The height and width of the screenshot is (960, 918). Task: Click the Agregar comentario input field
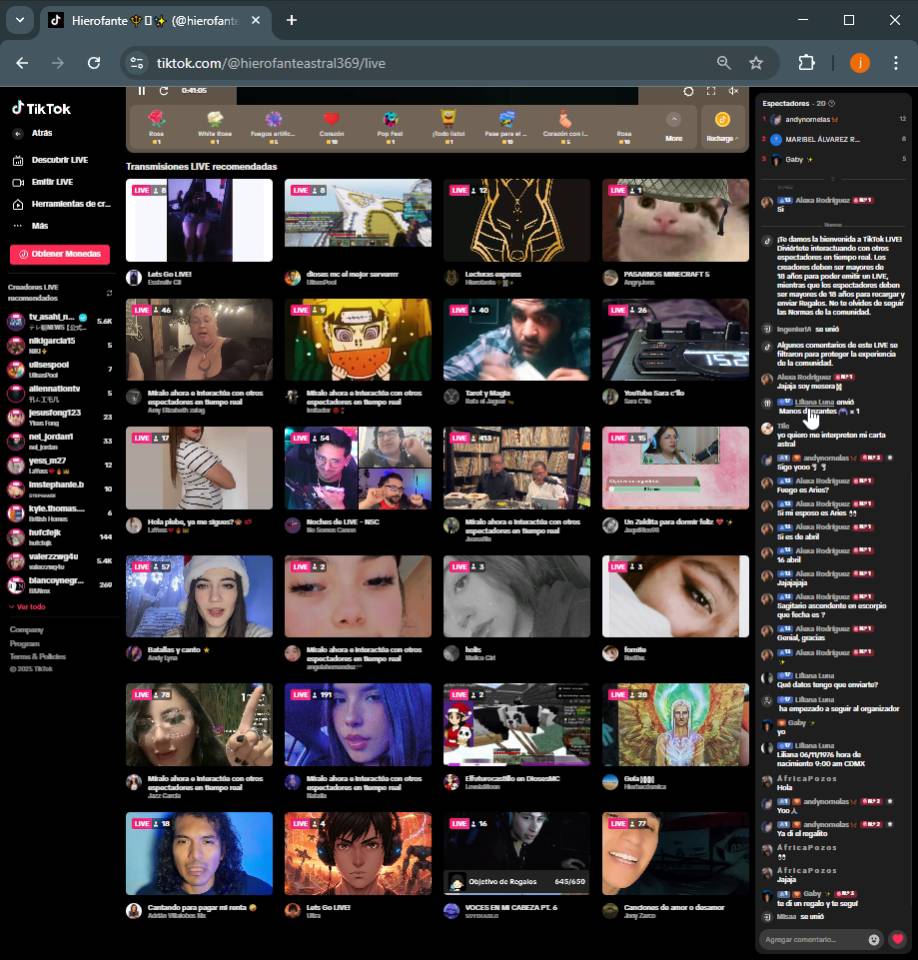click(x=812, y=940)
